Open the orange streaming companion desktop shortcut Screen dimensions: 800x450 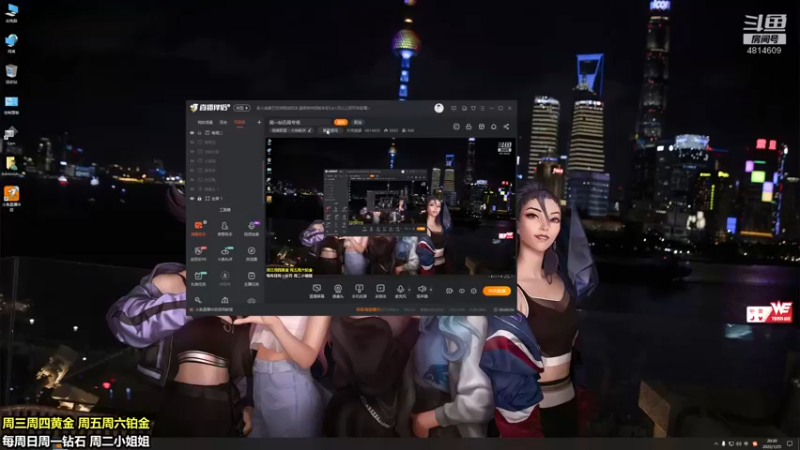point(11,198)
